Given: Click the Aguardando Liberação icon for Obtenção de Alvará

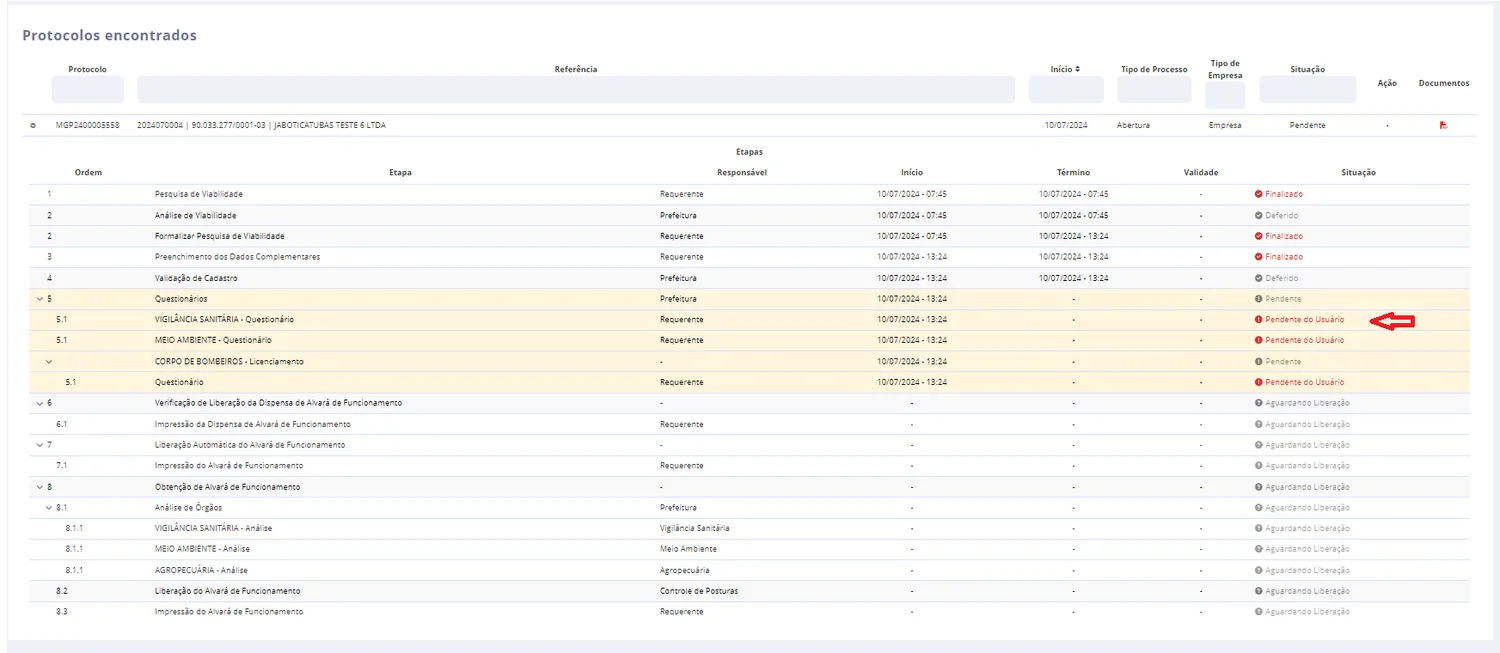Looking at the screenshot, I should (x=1259, y=487).
